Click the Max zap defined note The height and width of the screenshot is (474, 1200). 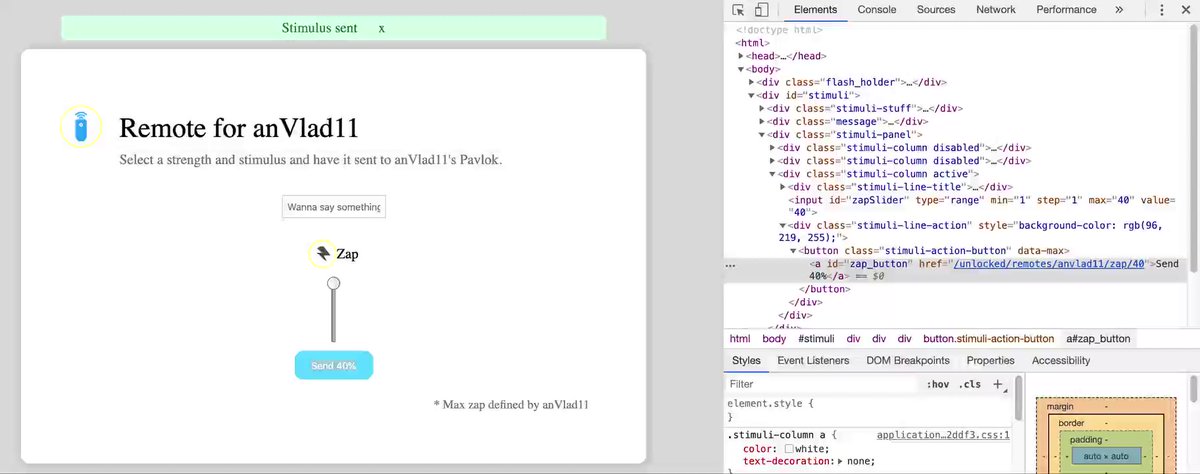tap(511, 404)
